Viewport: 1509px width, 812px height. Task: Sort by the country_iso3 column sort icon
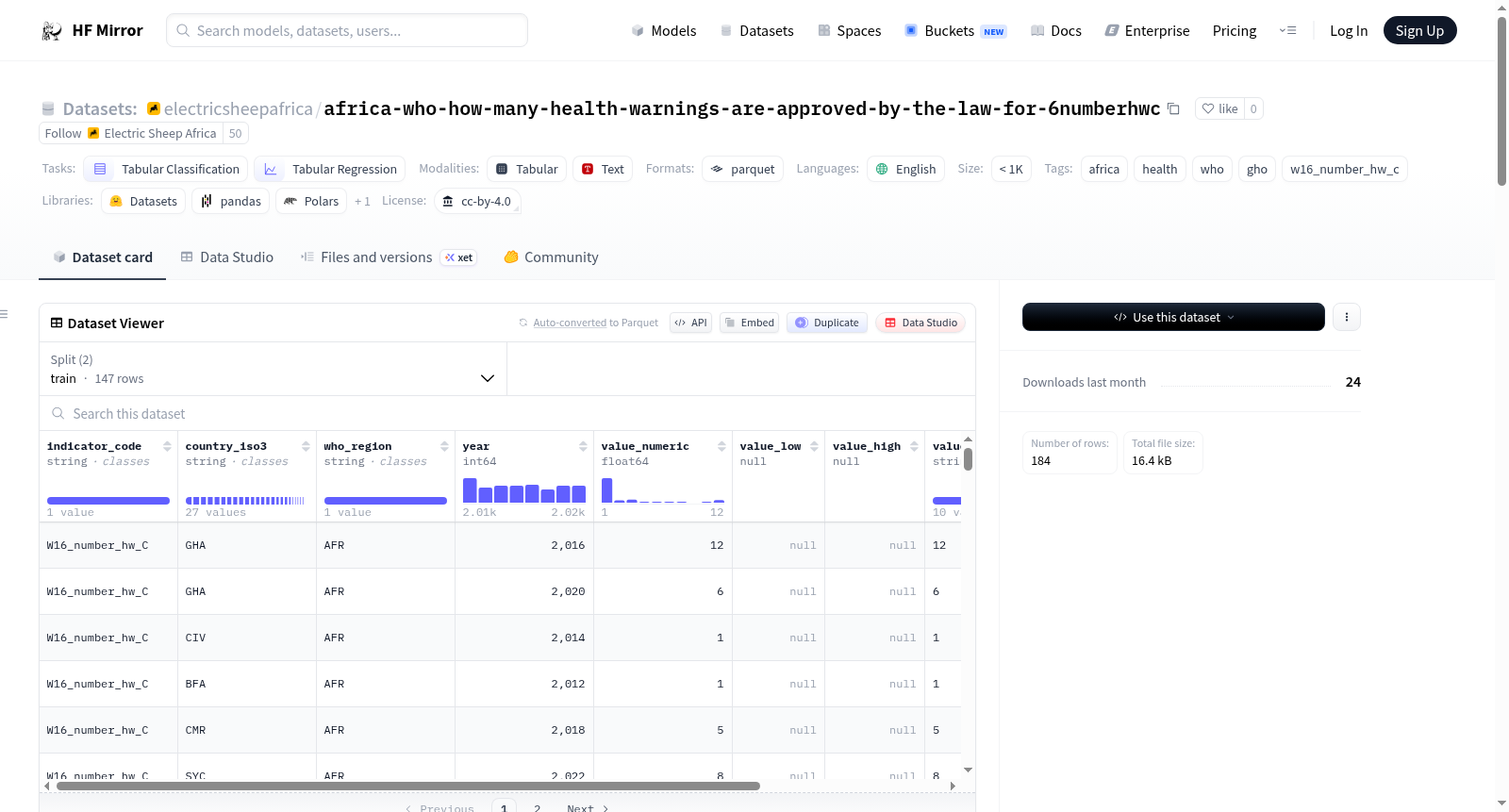pyautogui.click(x=306, y=446)
